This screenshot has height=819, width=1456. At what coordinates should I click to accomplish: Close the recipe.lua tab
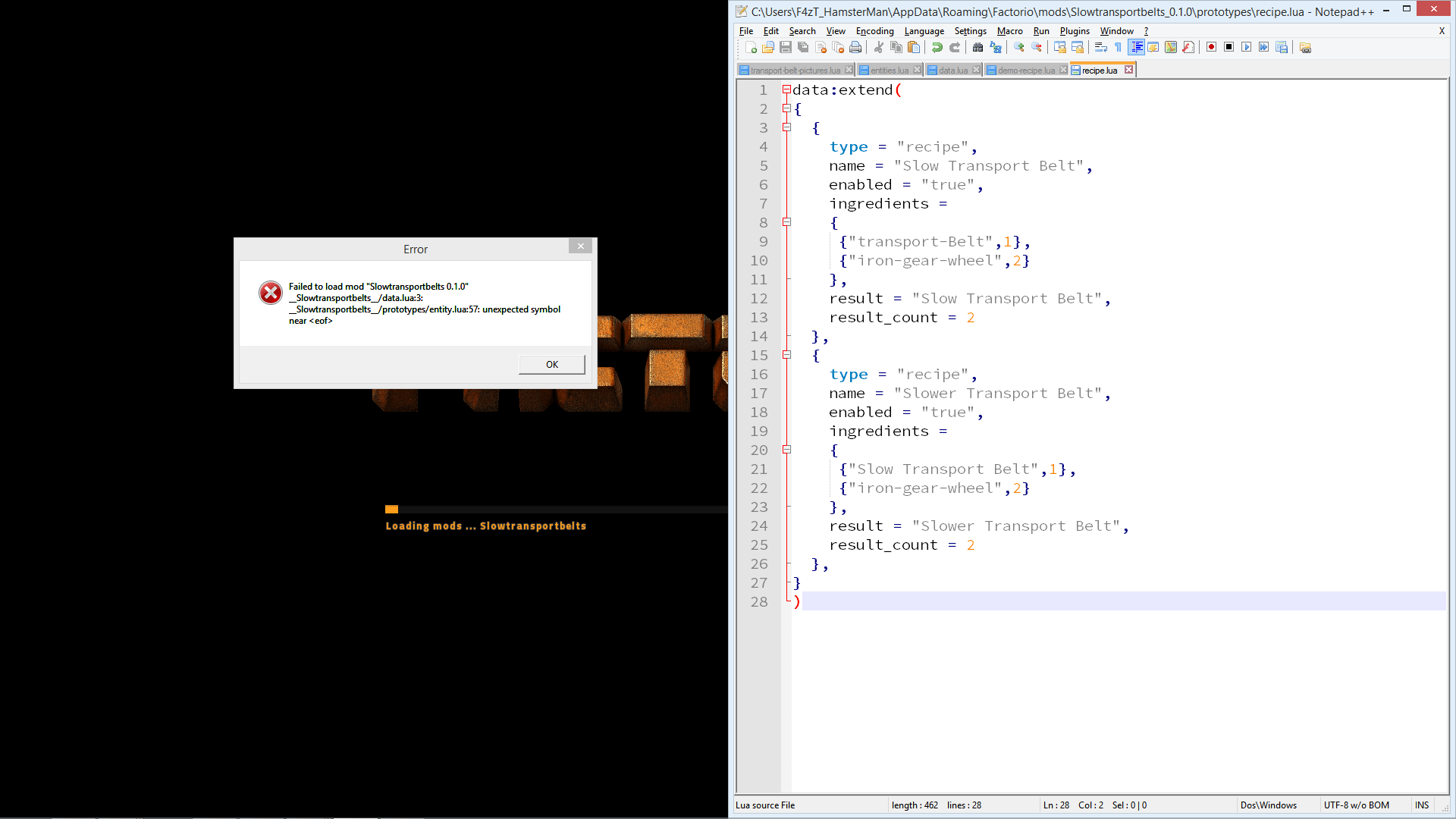[1128, 70]
